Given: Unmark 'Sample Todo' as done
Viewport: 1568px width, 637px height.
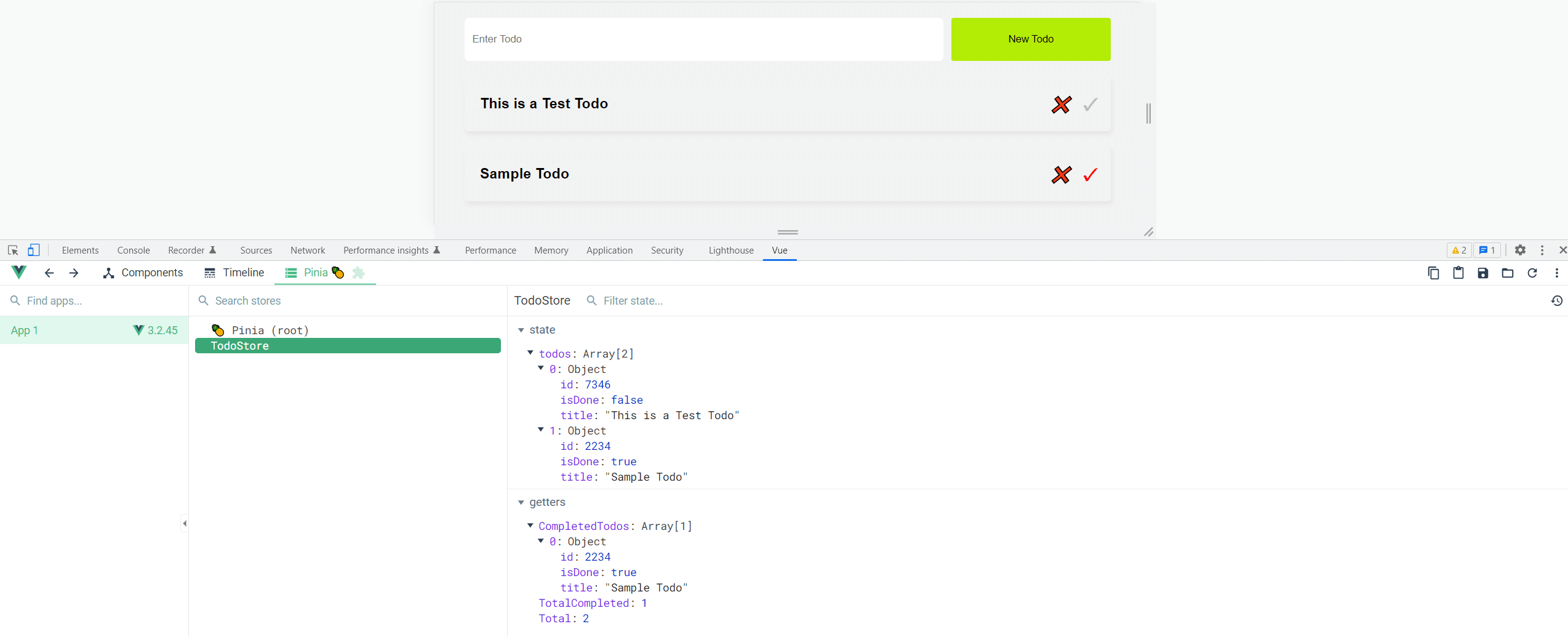Looking at the screenshot, I should point(1089,175).
